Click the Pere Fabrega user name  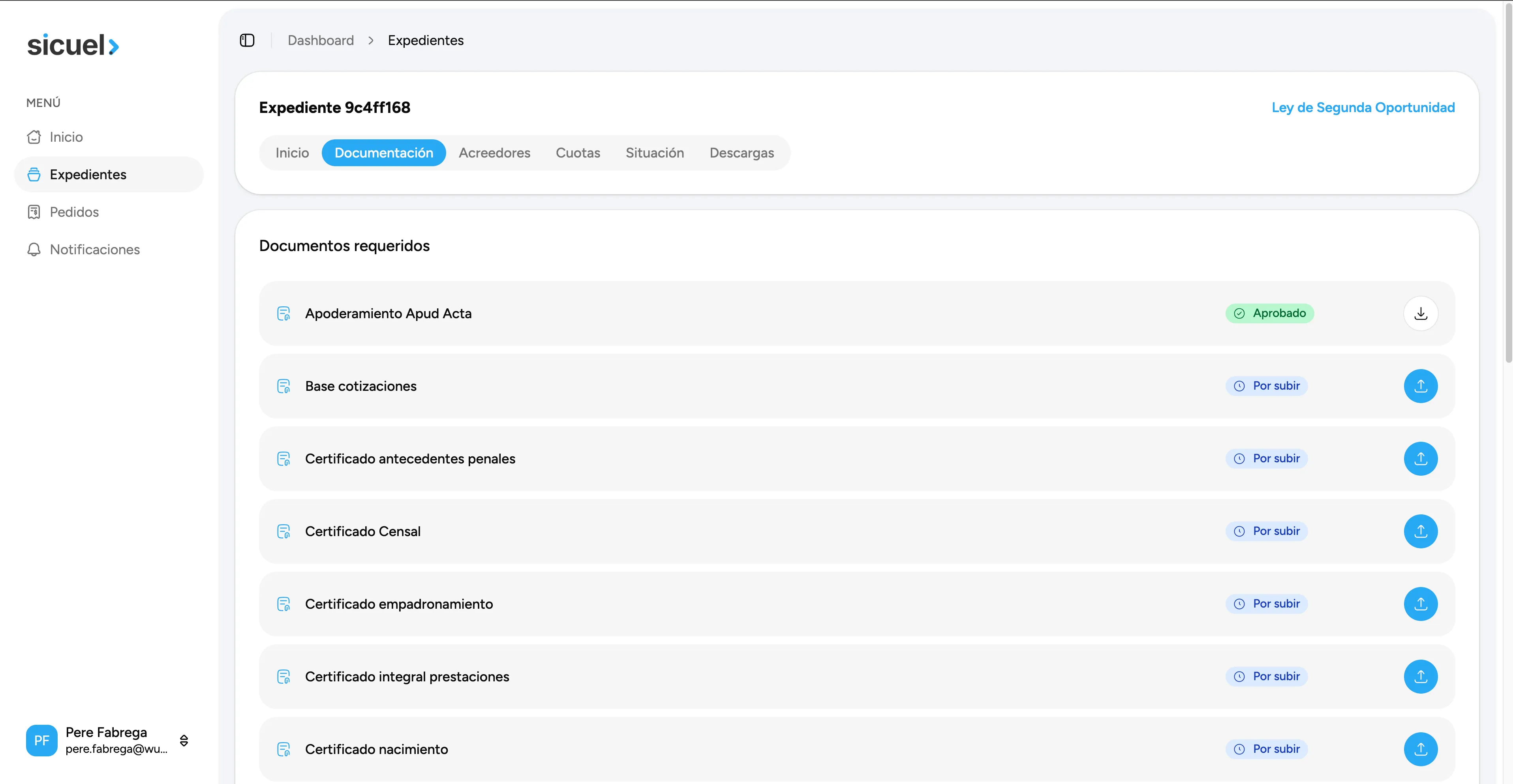(x=106, y=732)
